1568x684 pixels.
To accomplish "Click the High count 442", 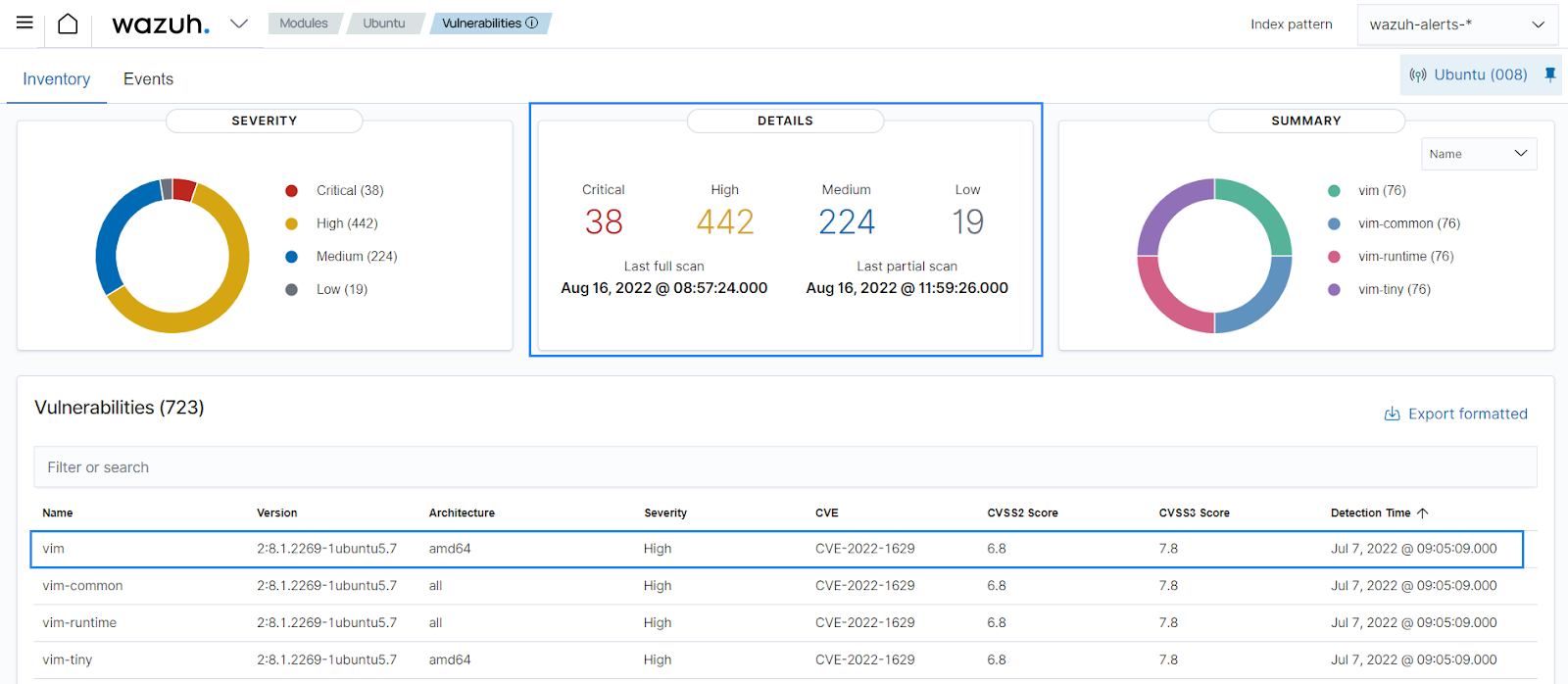I will (x=725, y=222).
